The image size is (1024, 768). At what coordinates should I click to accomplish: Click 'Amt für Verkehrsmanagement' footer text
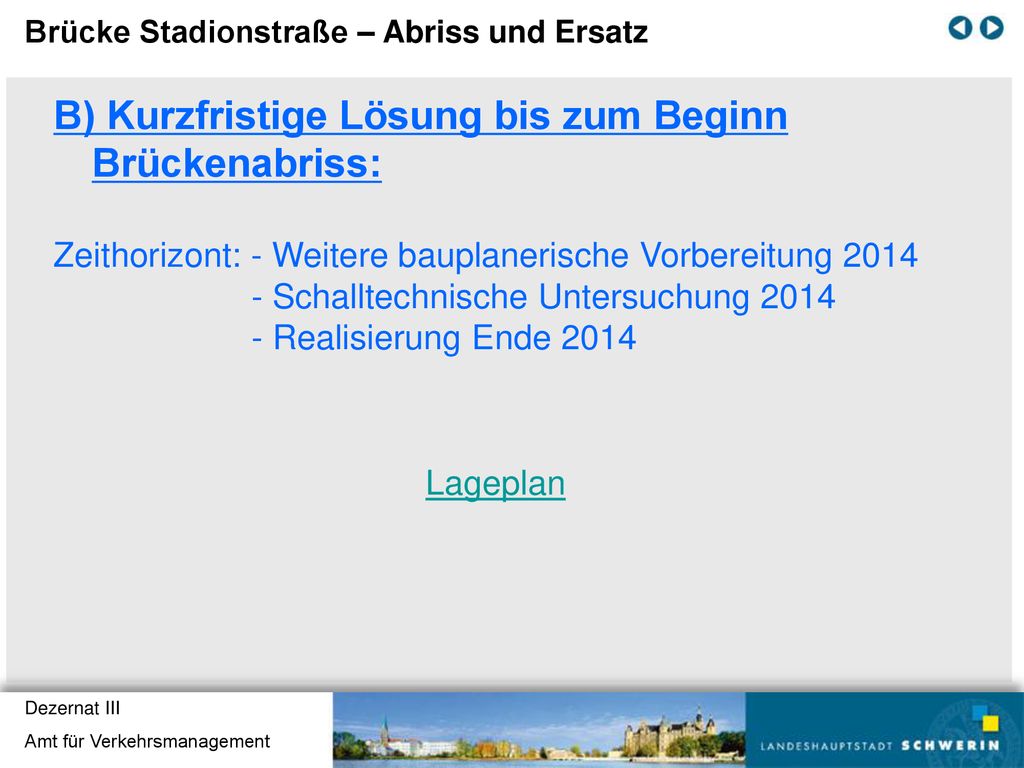148,742
